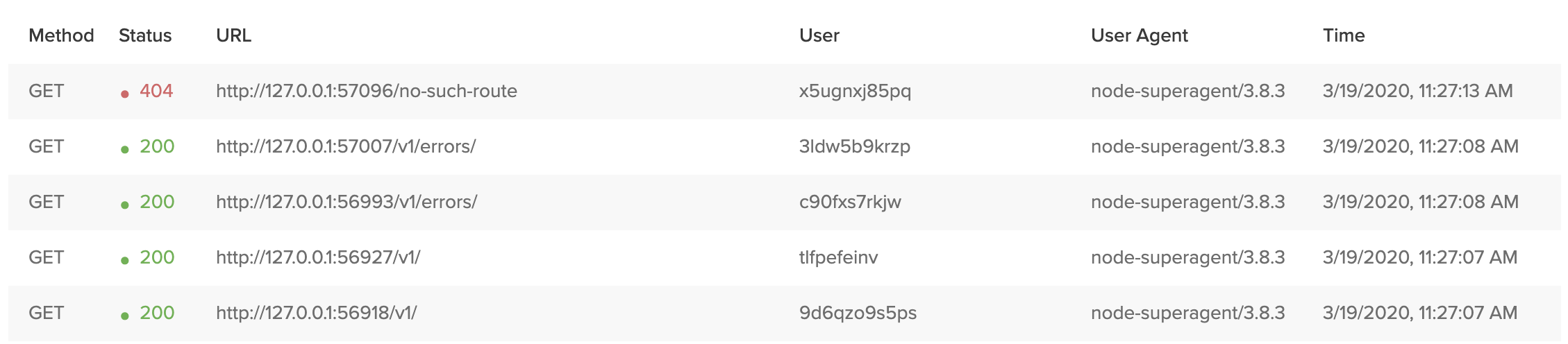This screenshot has height=344, width=1568.
Task: Click the red 404 status dot
Action: tap(125, 94)
